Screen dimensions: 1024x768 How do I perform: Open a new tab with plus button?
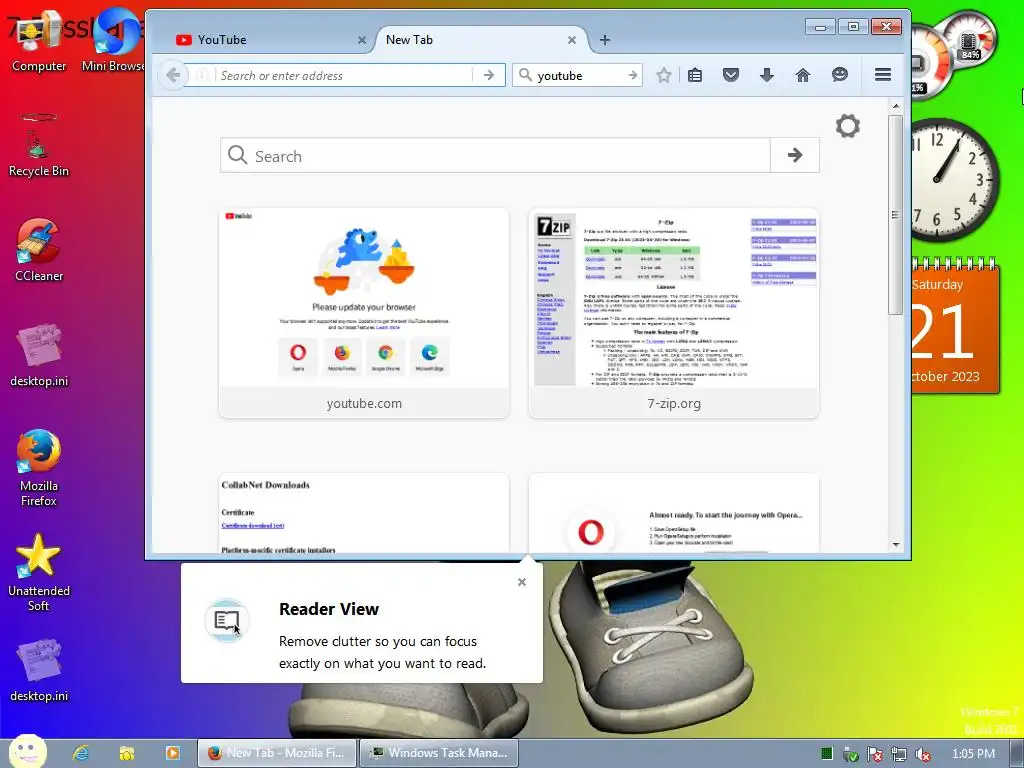pyautogui.click(x=605, y=40)
